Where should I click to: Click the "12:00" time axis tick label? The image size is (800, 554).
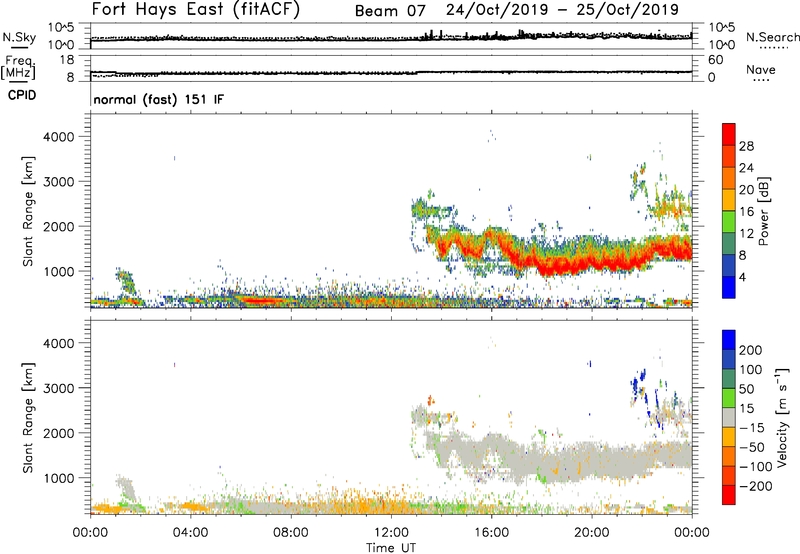[x=391, y=533]
